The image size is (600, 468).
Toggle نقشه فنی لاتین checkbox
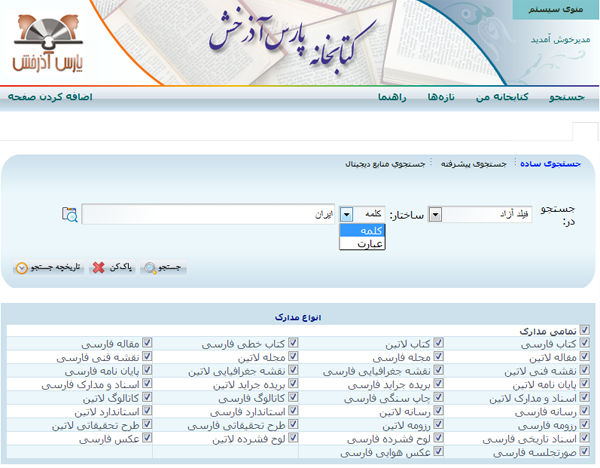coord(584,370)
